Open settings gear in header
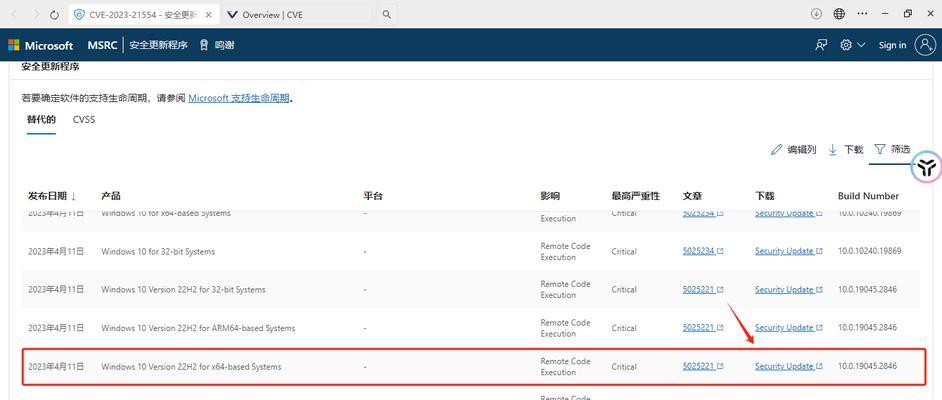 pyautogui.click(x=846, y=45)
